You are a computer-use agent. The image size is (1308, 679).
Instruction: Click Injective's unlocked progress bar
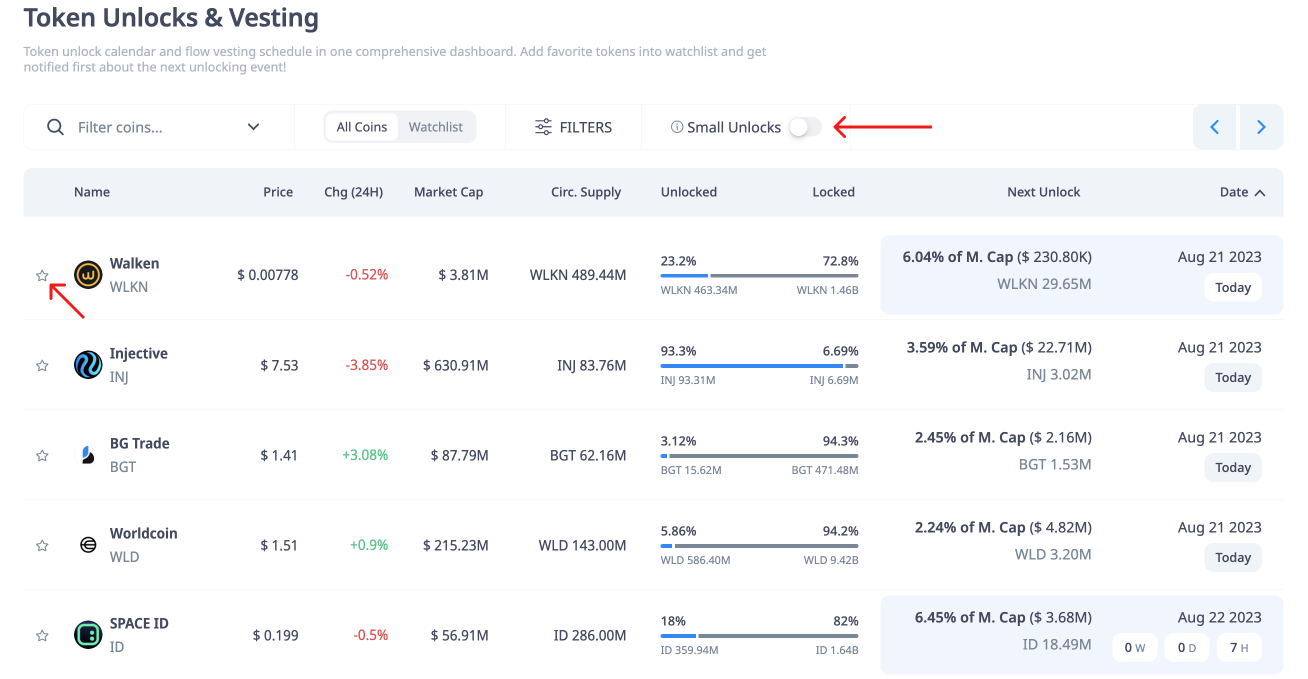pyautogui.click(x=759, y=366)
